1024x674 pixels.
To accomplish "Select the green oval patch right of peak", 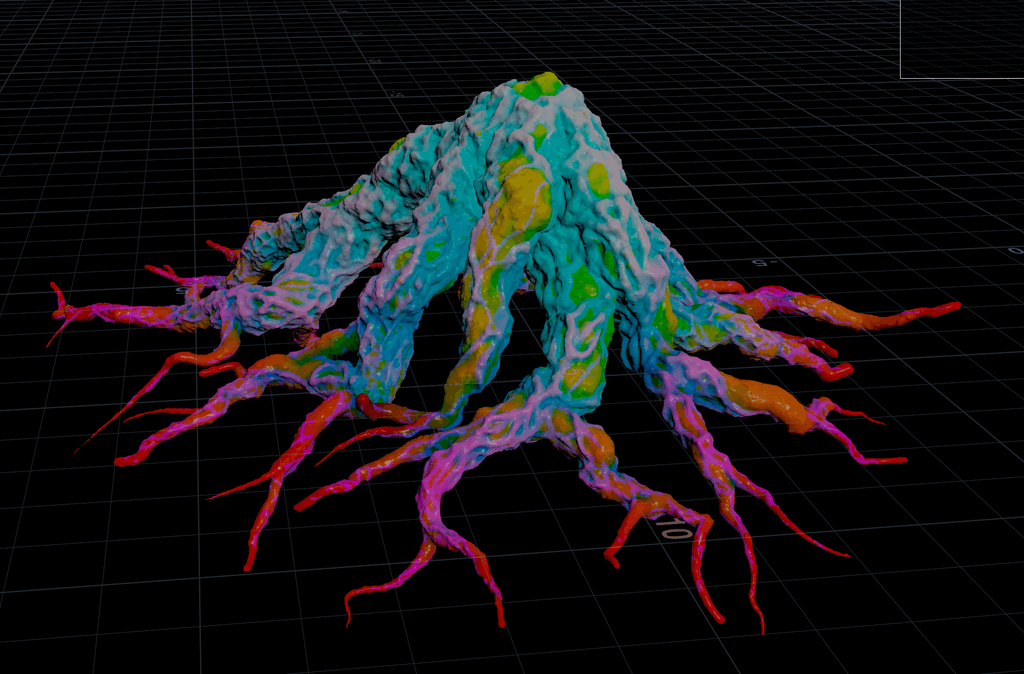I will click(598, 180).
